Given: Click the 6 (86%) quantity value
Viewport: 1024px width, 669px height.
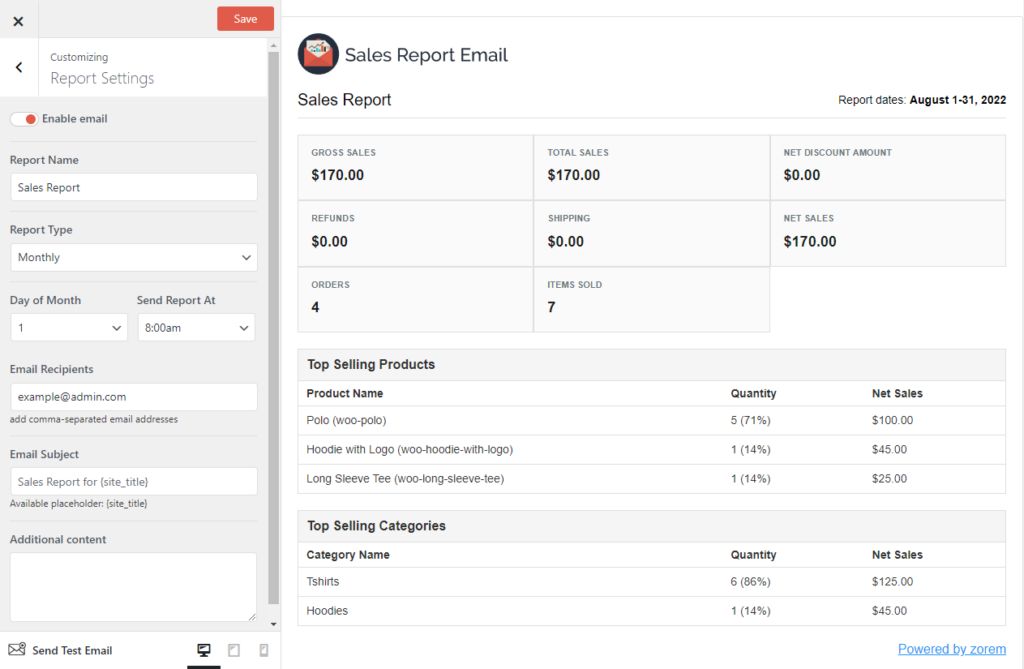Looking at the screenshot, I should [x=750, y=581].
